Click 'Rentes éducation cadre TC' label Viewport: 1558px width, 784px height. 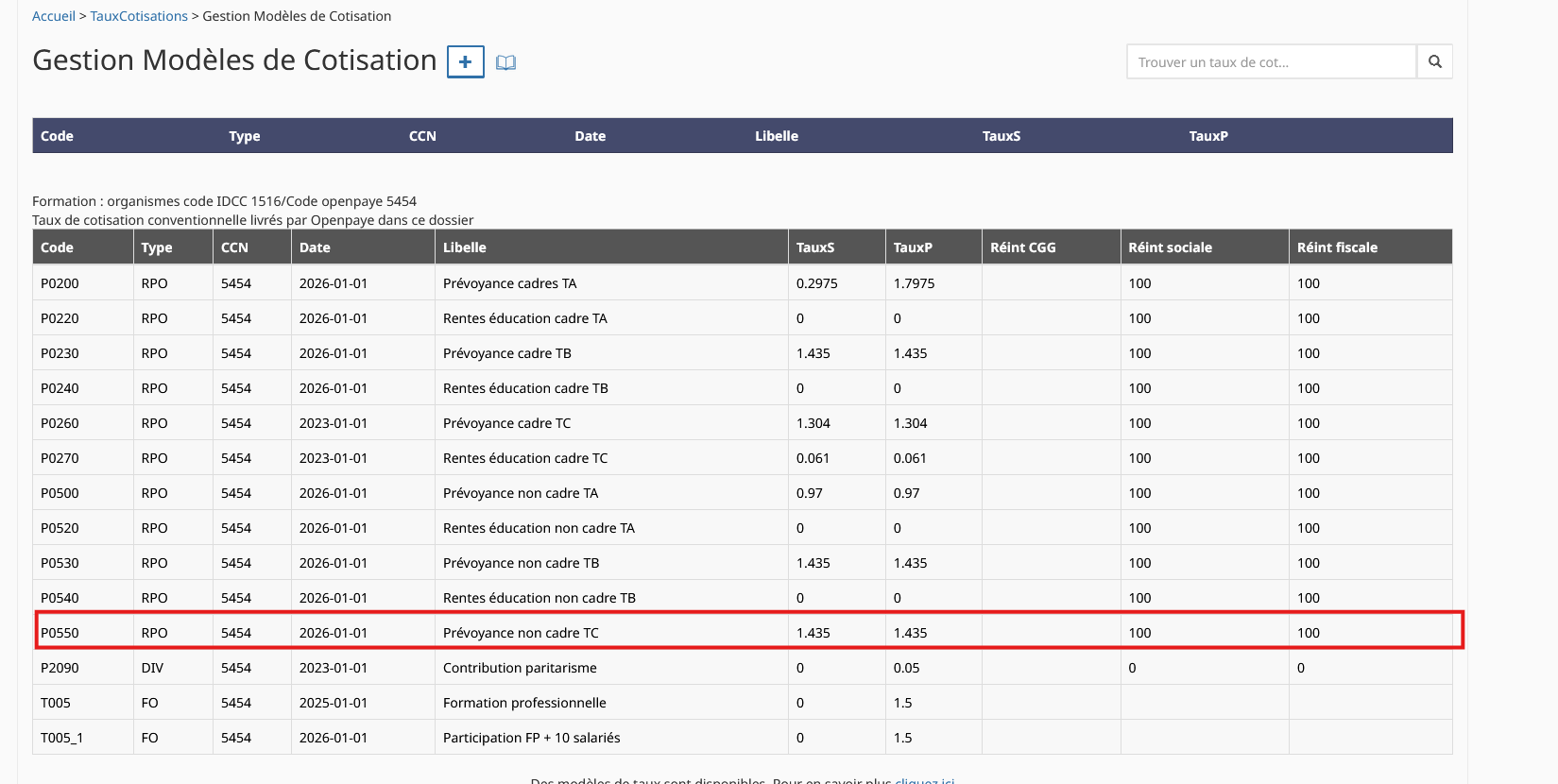click(525, 458)
